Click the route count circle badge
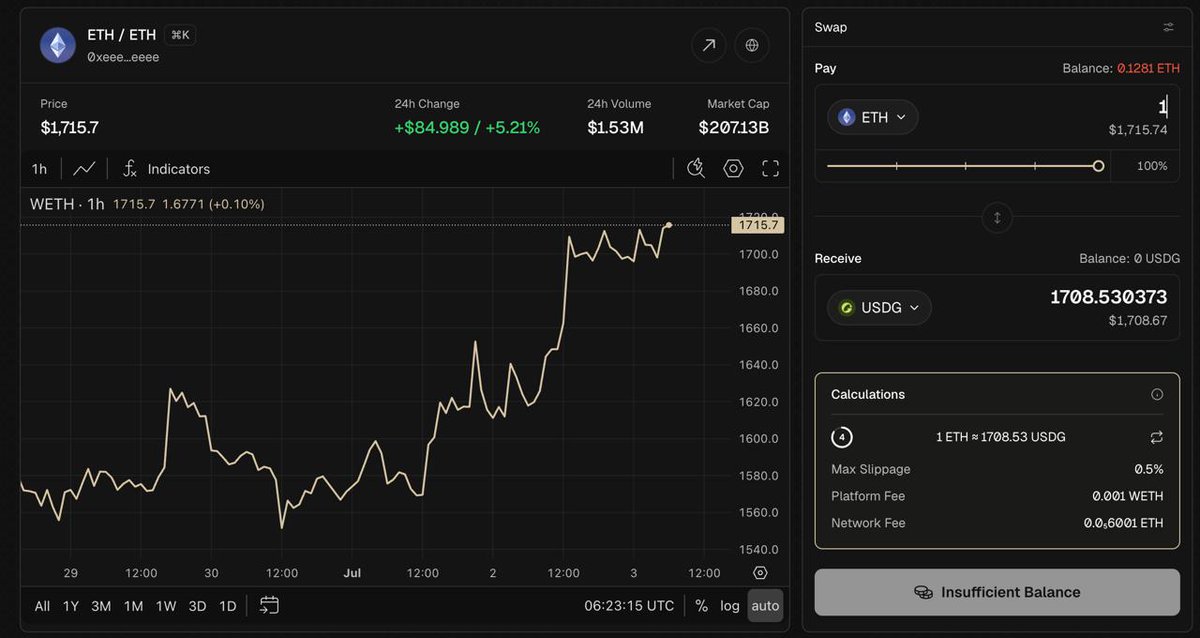 click(x=842, y=437)
